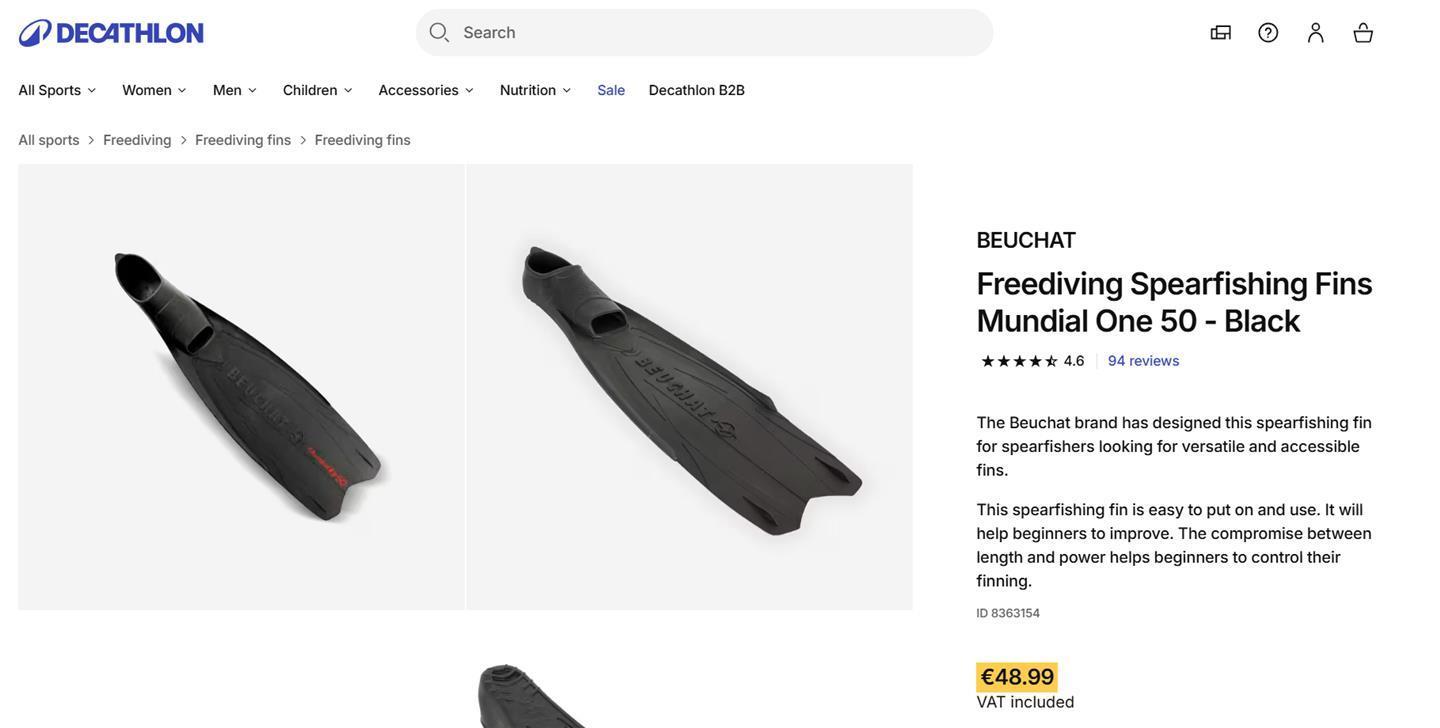Open the help question mark icon
Screen dimensions: 1440x728
(1268, 33)
